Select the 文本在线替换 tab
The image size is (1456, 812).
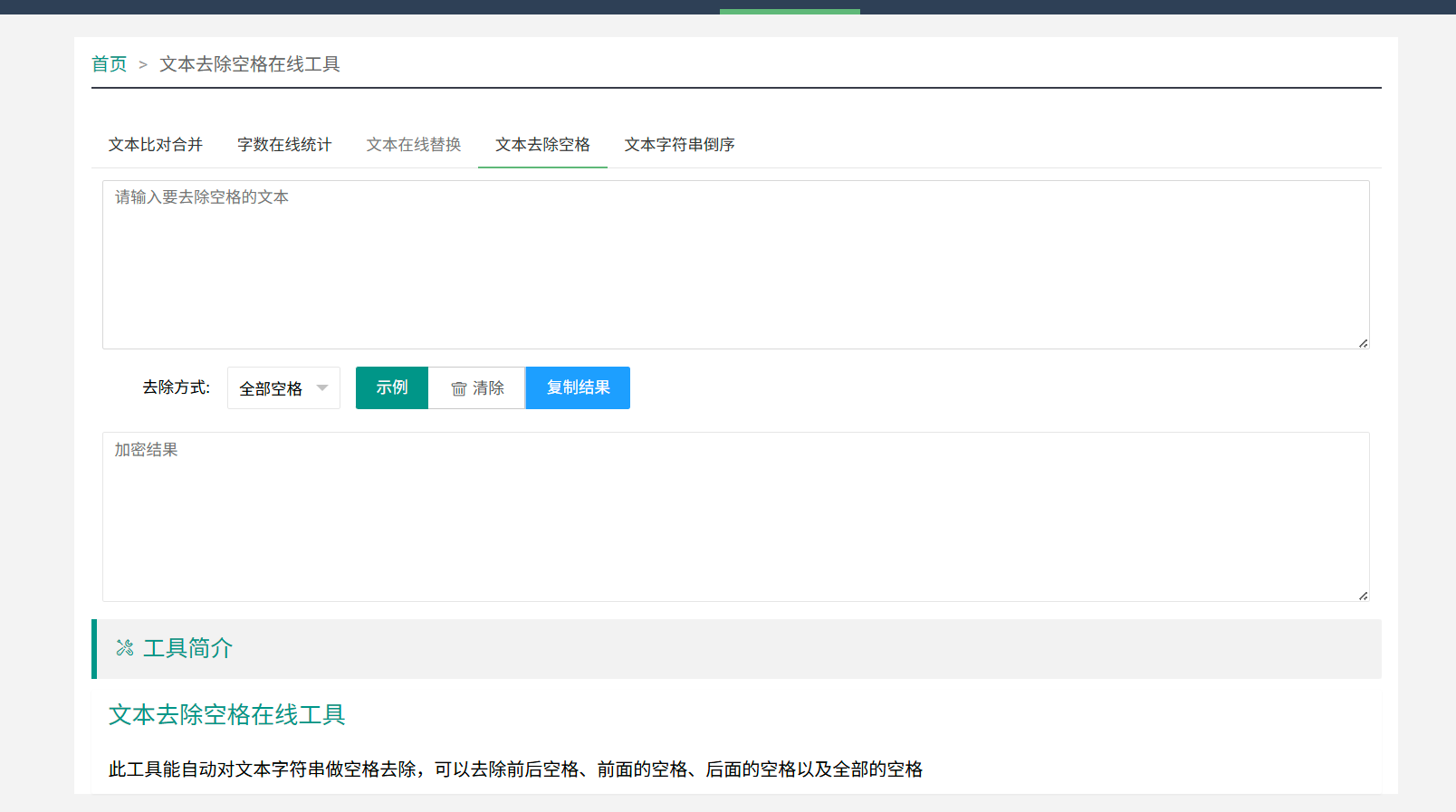[414, 145]
